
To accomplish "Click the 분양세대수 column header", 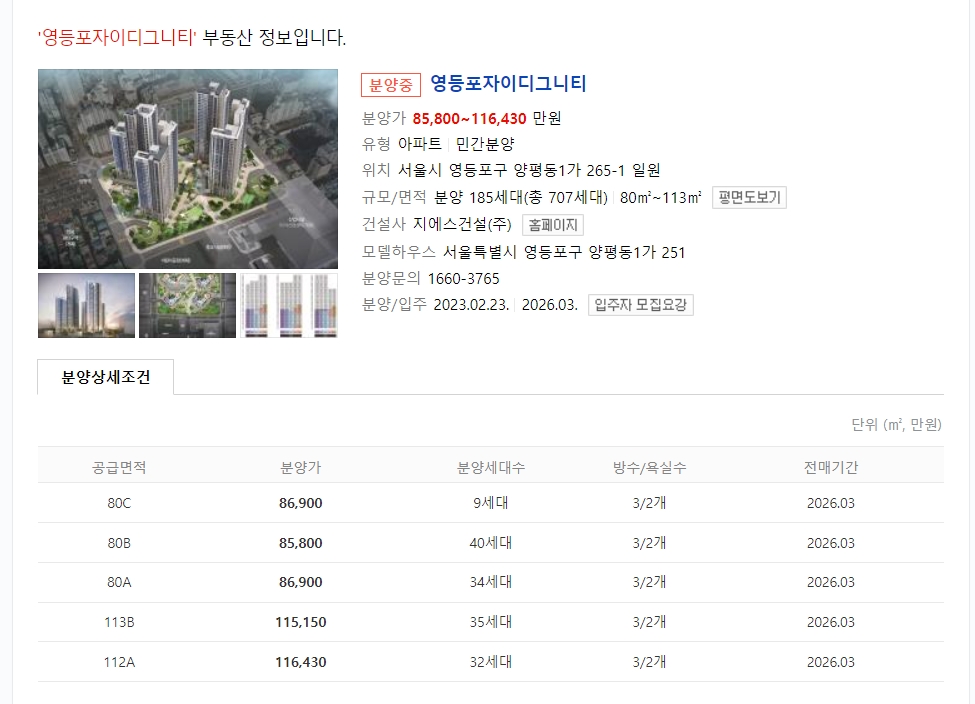I will click(x=491, y=467).
